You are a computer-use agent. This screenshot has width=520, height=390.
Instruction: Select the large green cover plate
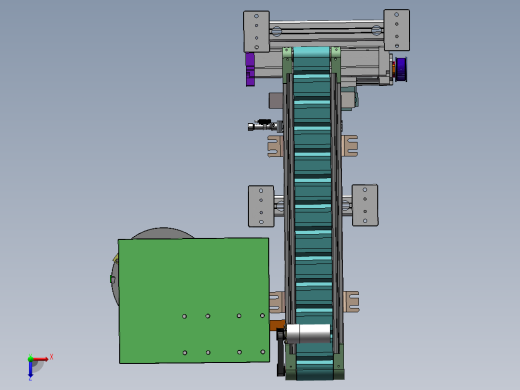click(x=194, y=300)
